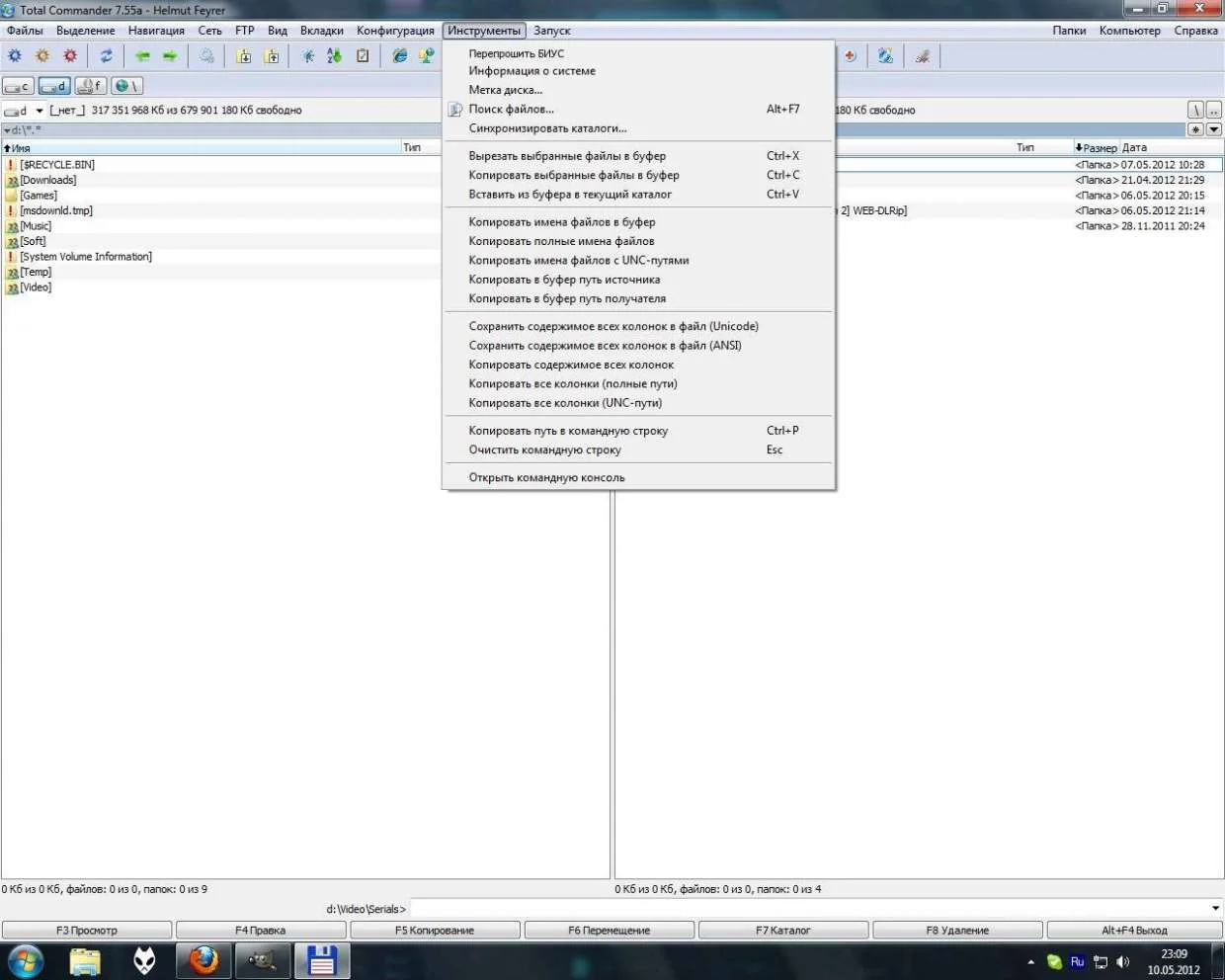Open command line history dropdown
1225x980 pixels.
click(1215, 908)
